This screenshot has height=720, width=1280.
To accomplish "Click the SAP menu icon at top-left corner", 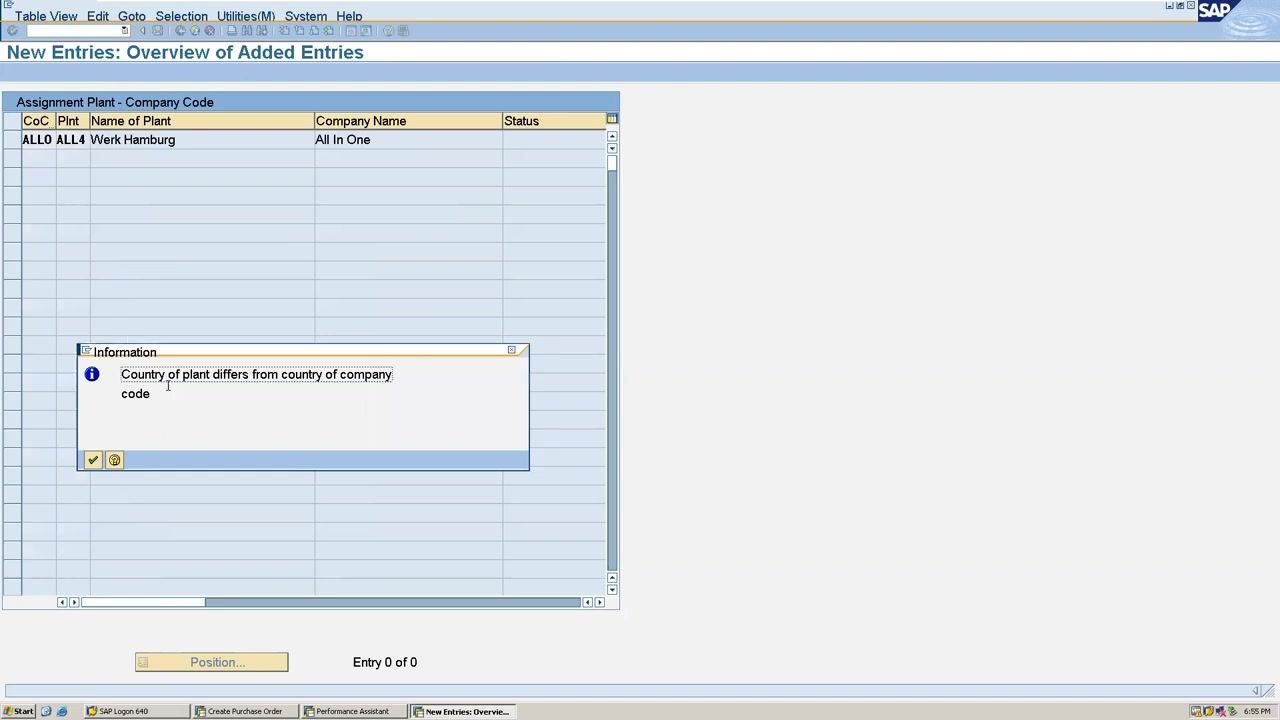I will pyautogui.click(x=8, y=5).
